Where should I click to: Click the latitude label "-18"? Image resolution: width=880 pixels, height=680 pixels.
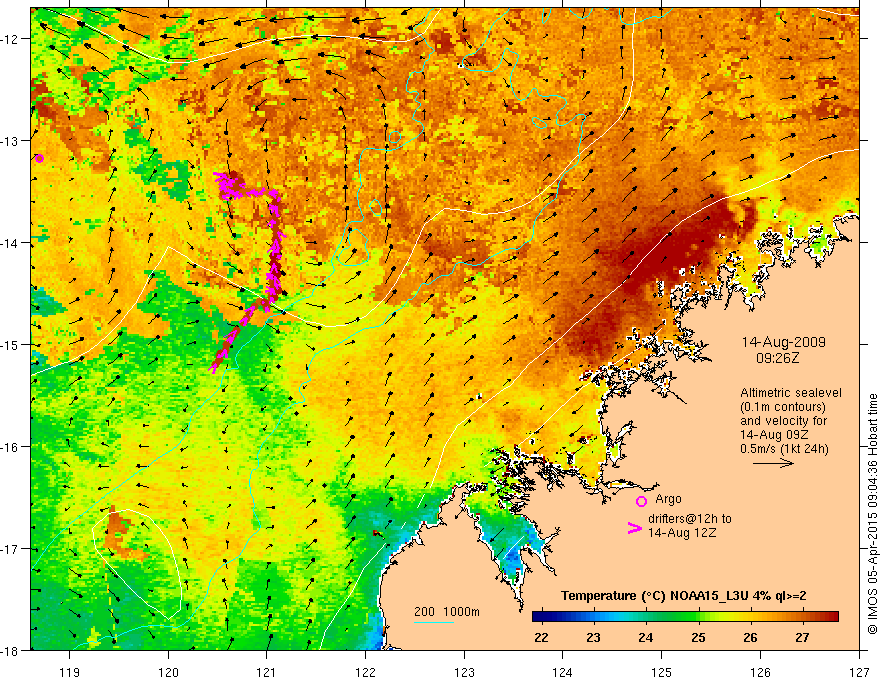click(x=10, y=651)
